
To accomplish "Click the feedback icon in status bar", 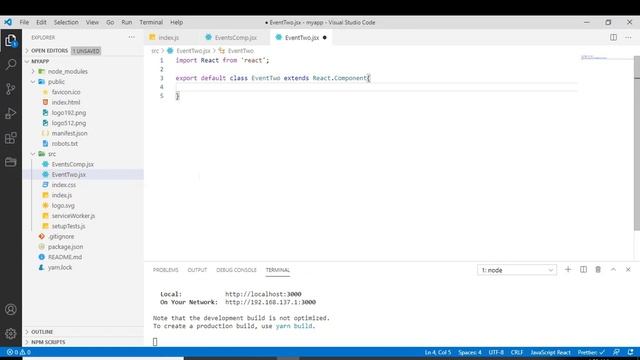I will pos(616,352).
